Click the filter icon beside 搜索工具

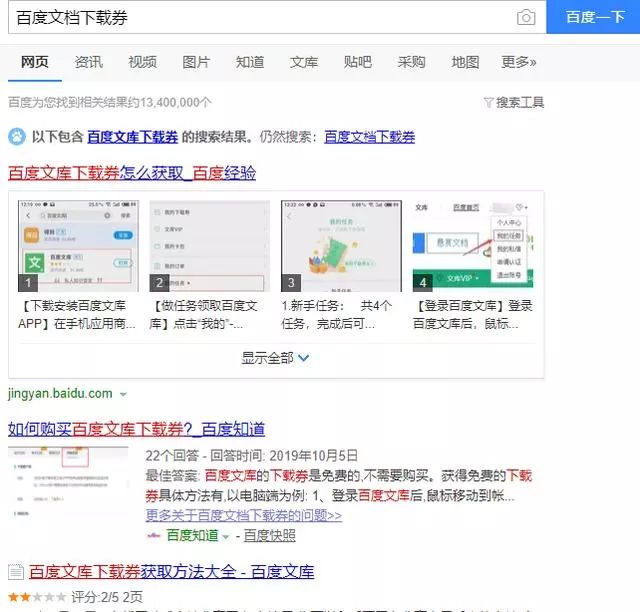(488, 102)
